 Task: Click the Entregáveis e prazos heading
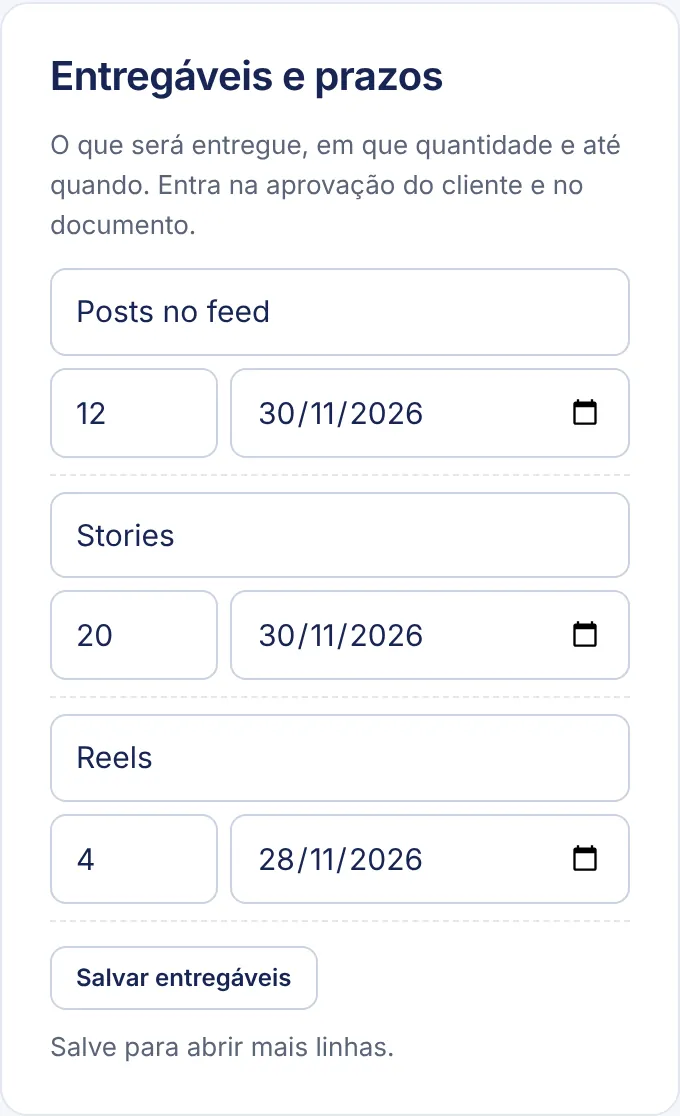(246, 77)
